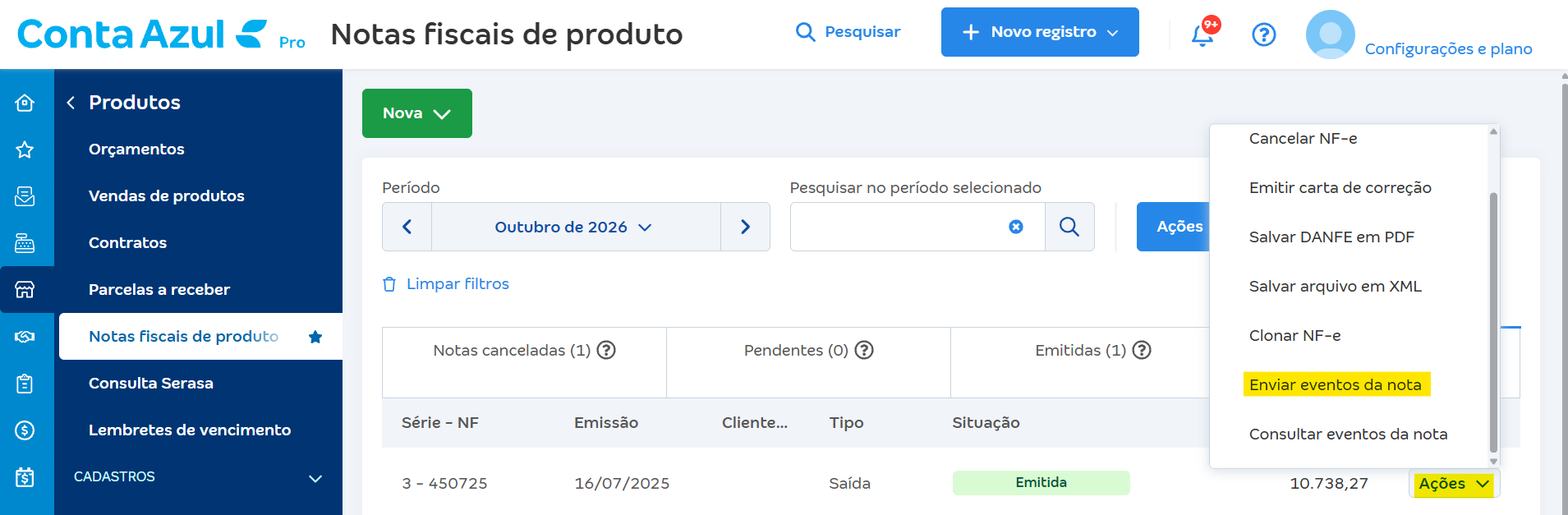1568x515 pixels.
Task: Click invoice number 3 - 450725
Action: coord(444,484)
